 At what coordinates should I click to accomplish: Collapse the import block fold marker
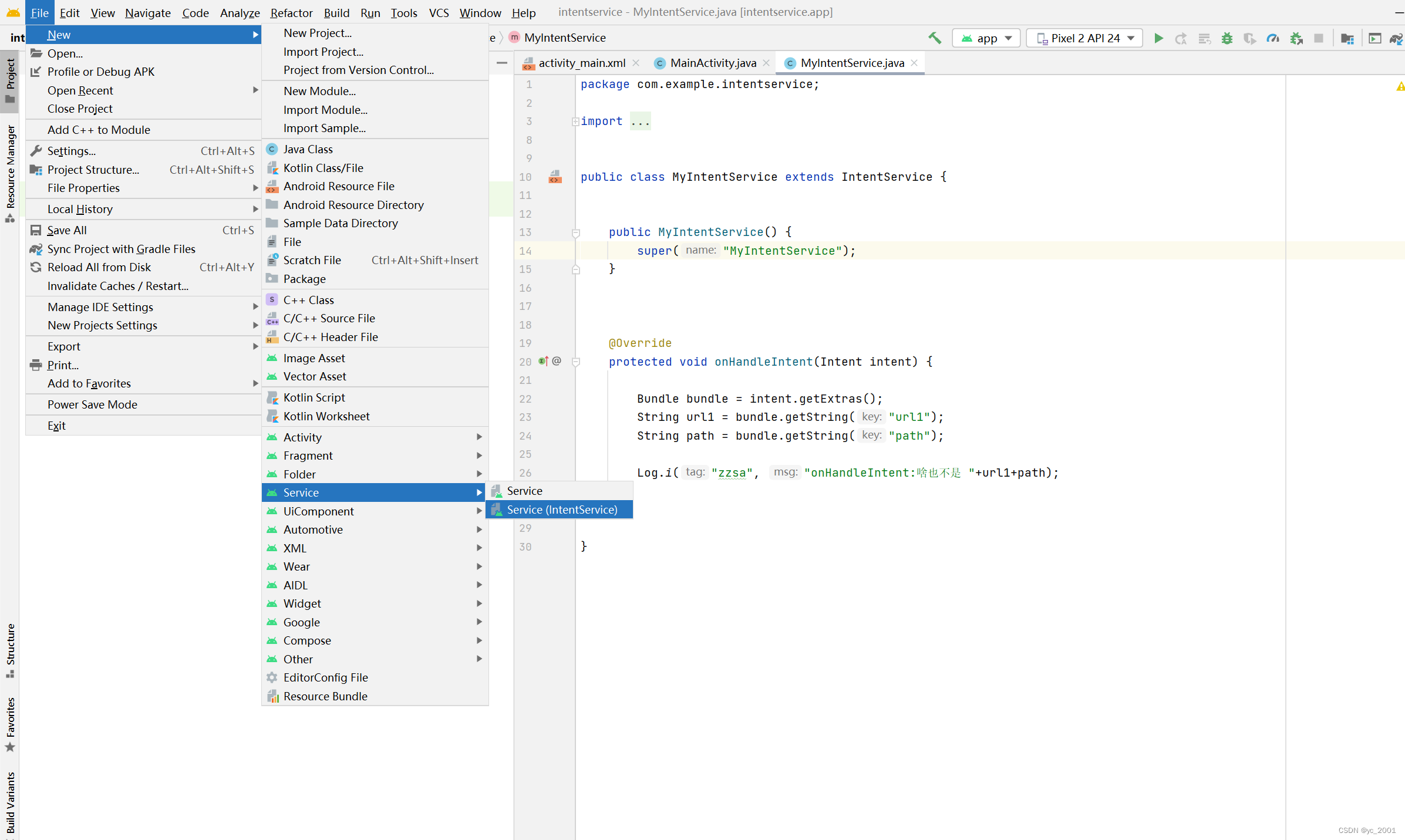coord(575,122)
